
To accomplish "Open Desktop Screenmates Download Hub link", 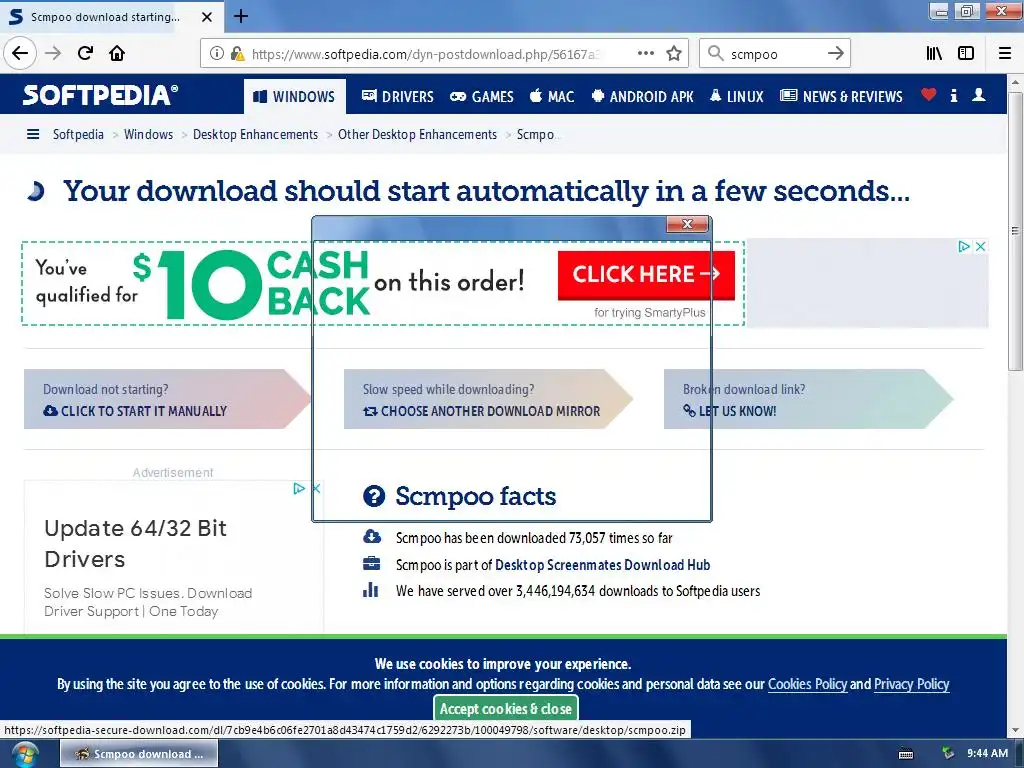I will 602,565.
